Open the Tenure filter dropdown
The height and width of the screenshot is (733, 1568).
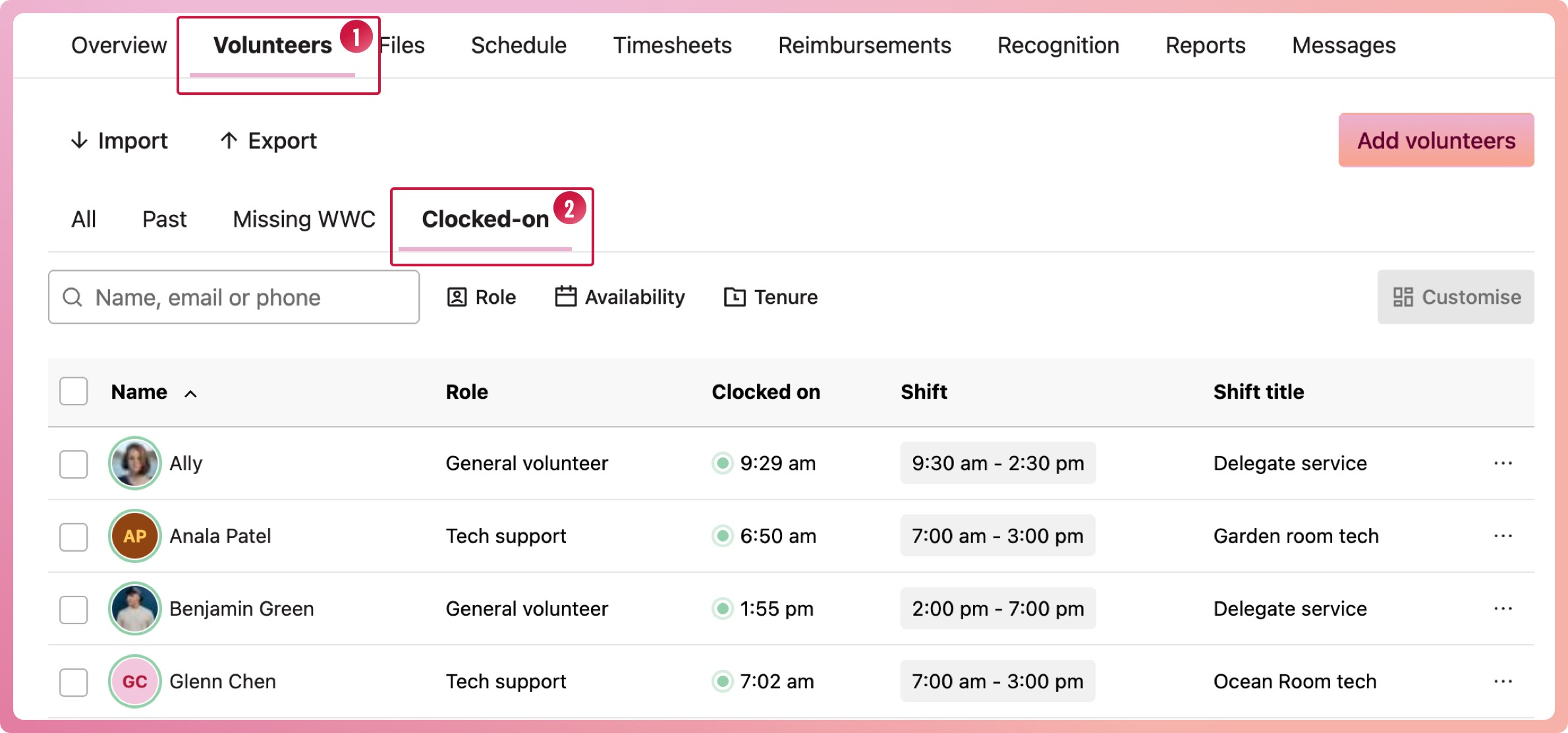click(771, 297)
